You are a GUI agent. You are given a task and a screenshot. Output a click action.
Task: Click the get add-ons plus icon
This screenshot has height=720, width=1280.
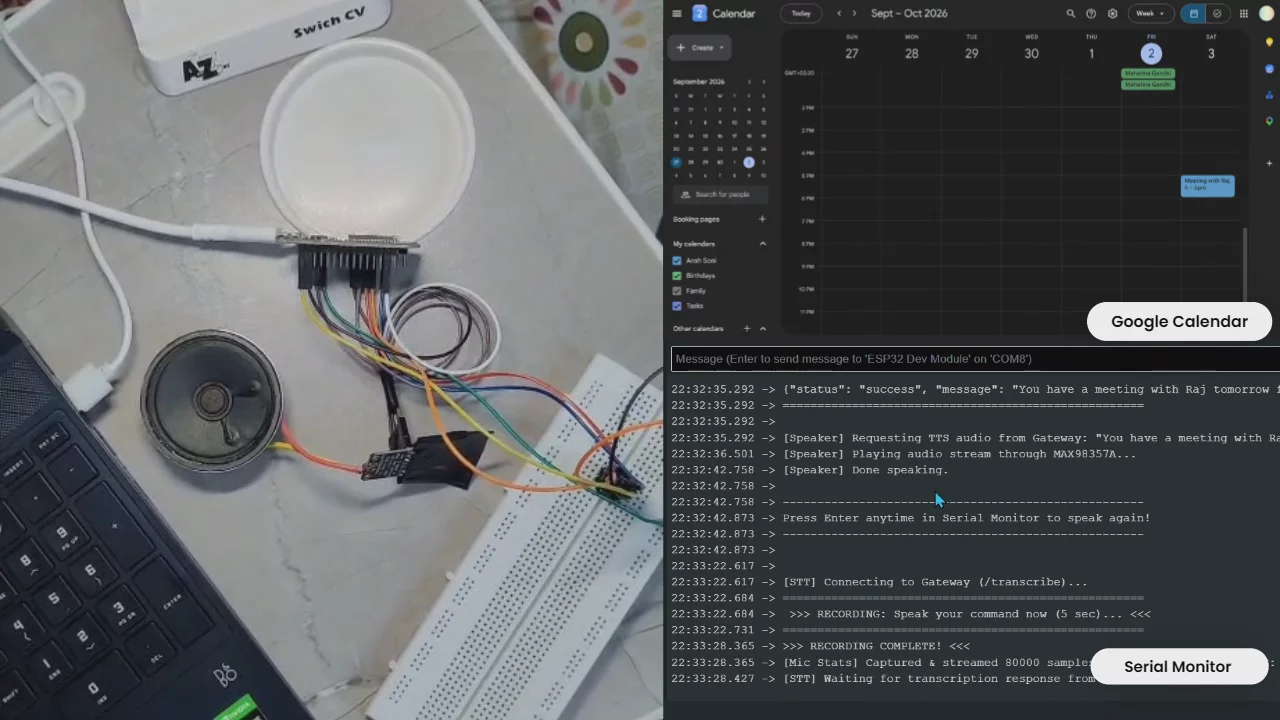[x=1269, y=163]
